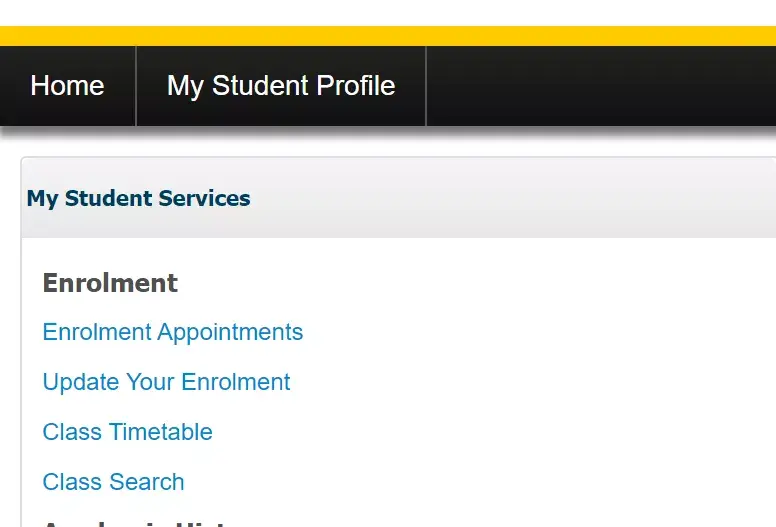Click the divider right of My Student Profile
The height and width of the screenshot is (527, 776).
(x=426, y=86)
